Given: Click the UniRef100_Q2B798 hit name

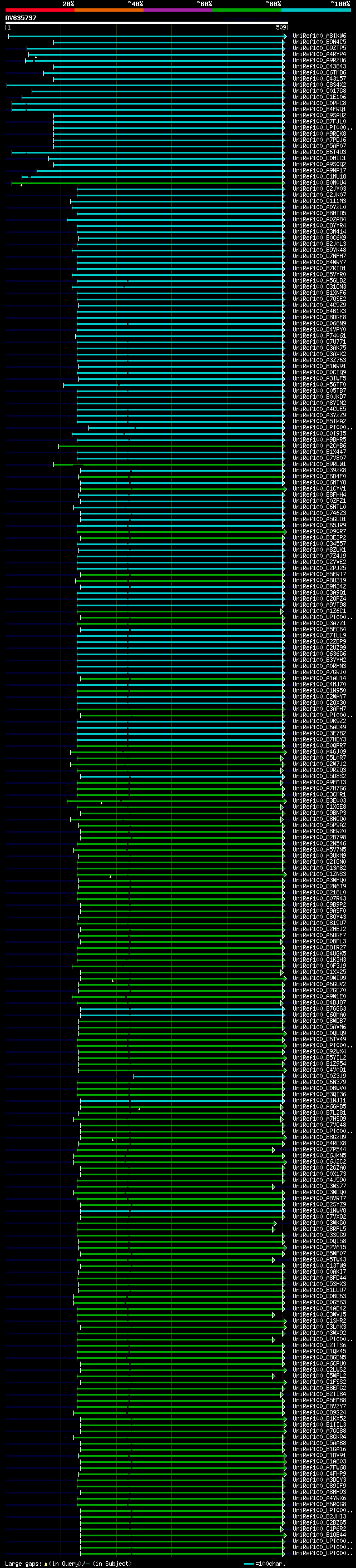Looking at the screenshot, I should (x=319, y=838).
